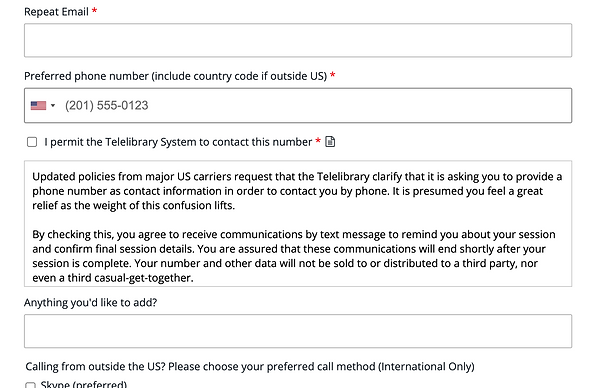Click the document icon beside permit checkbox
Image resolution: width=600 pixels, height=388 pixels.
(330, 142)
